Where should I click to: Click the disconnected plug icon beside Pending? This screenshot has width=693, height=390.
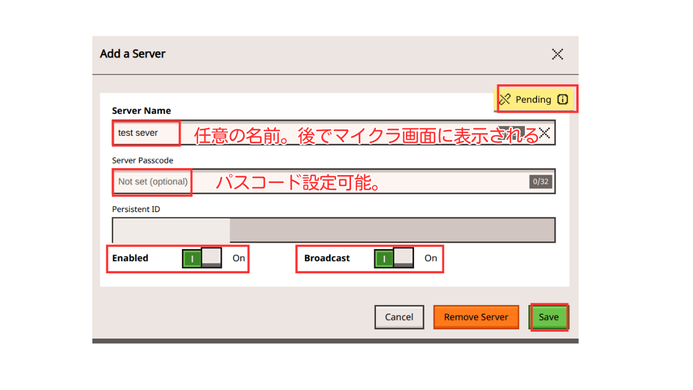point(505,99)
